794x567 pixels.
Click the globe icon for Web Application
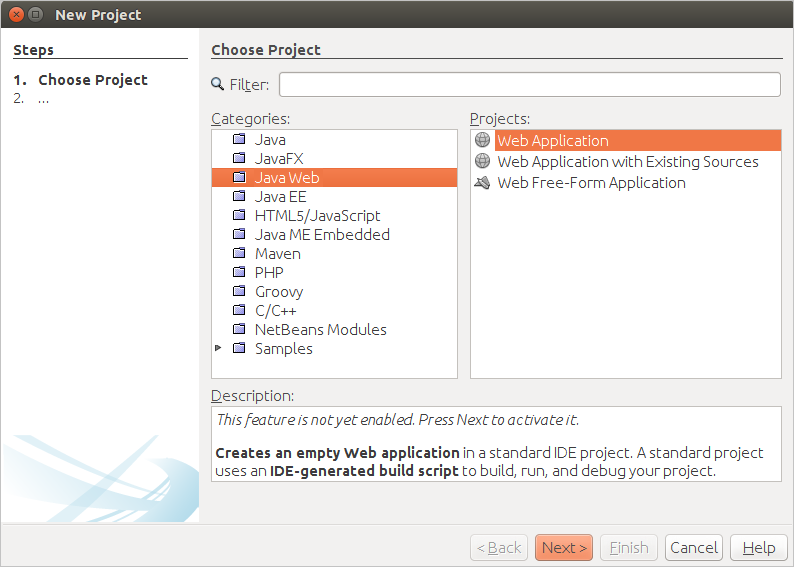point(483,139)
